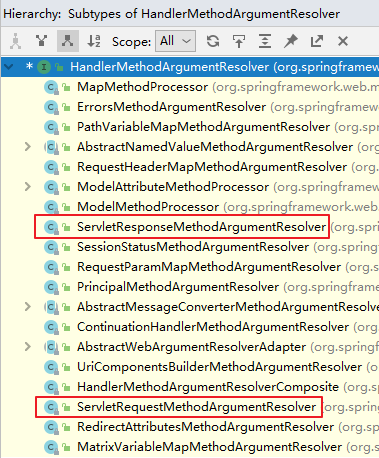Click class icon beside UriComponentsBuilderMethodArgumentResolver

51,367
